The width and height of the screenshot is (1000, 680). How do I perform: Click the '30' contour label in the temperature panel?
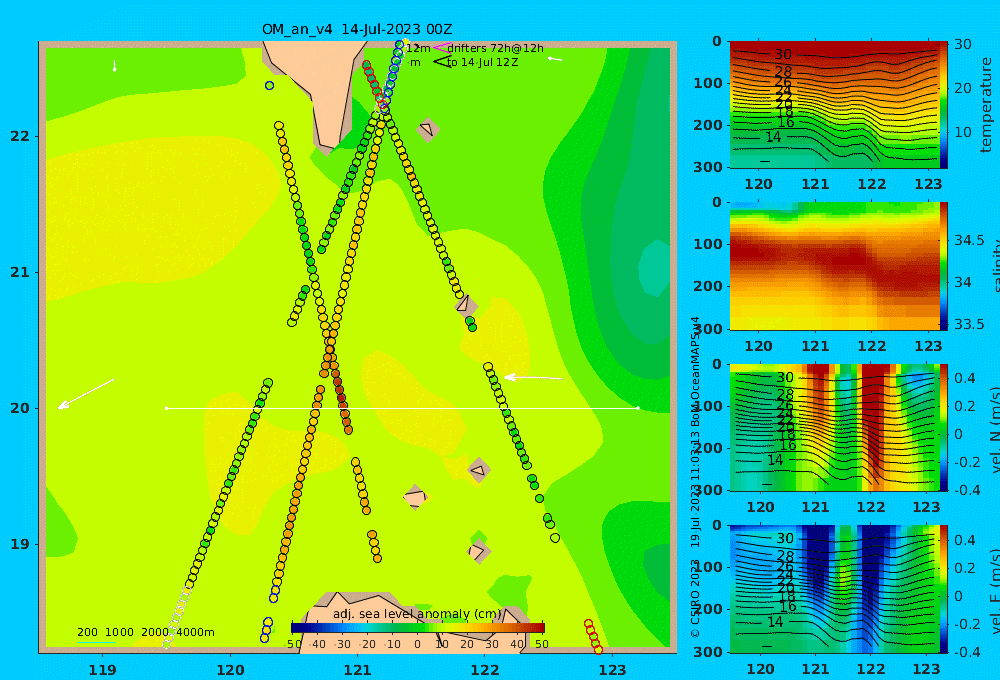click(783, 55)
